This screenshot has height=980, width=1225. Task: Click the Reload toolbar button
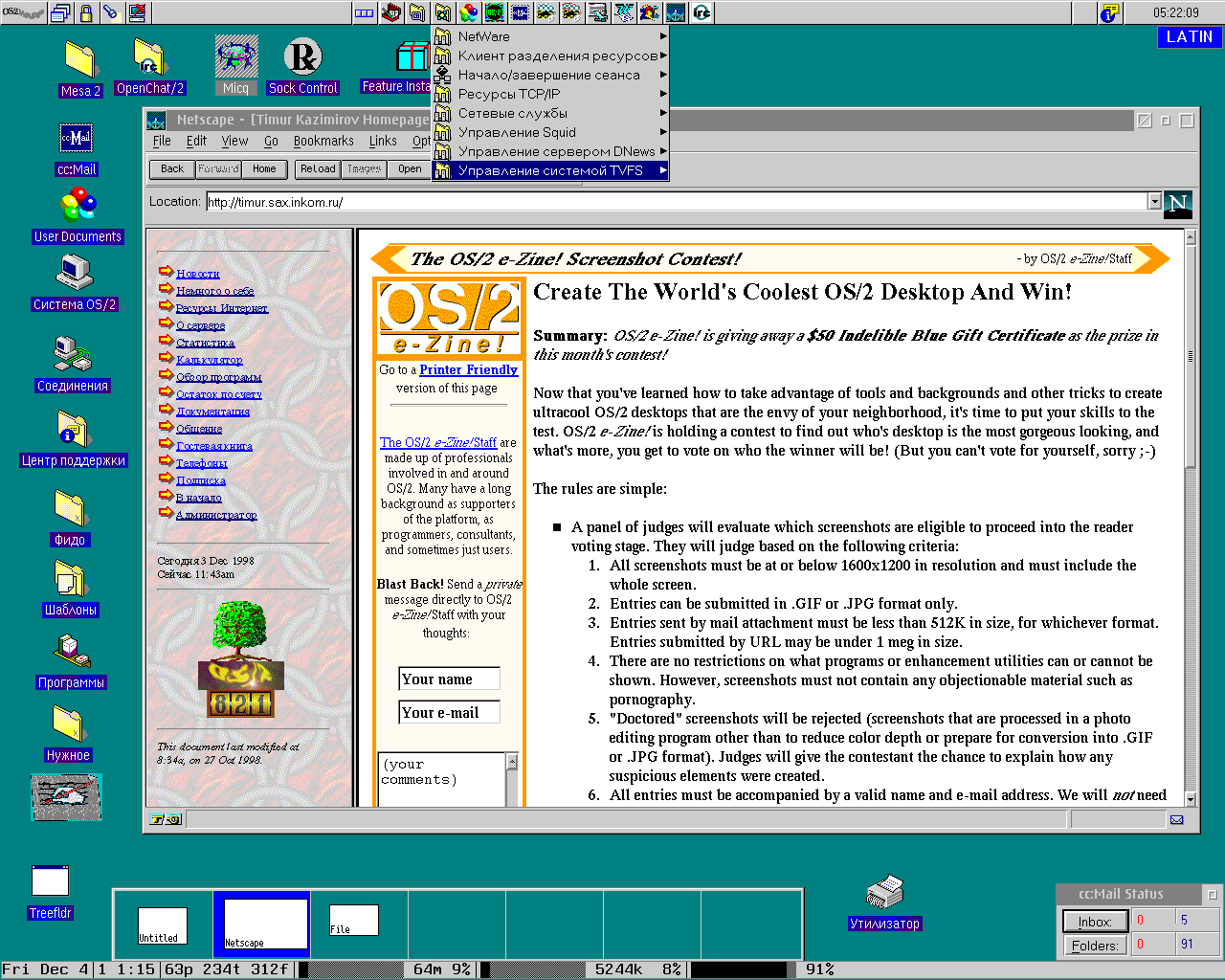pos(318,169)
